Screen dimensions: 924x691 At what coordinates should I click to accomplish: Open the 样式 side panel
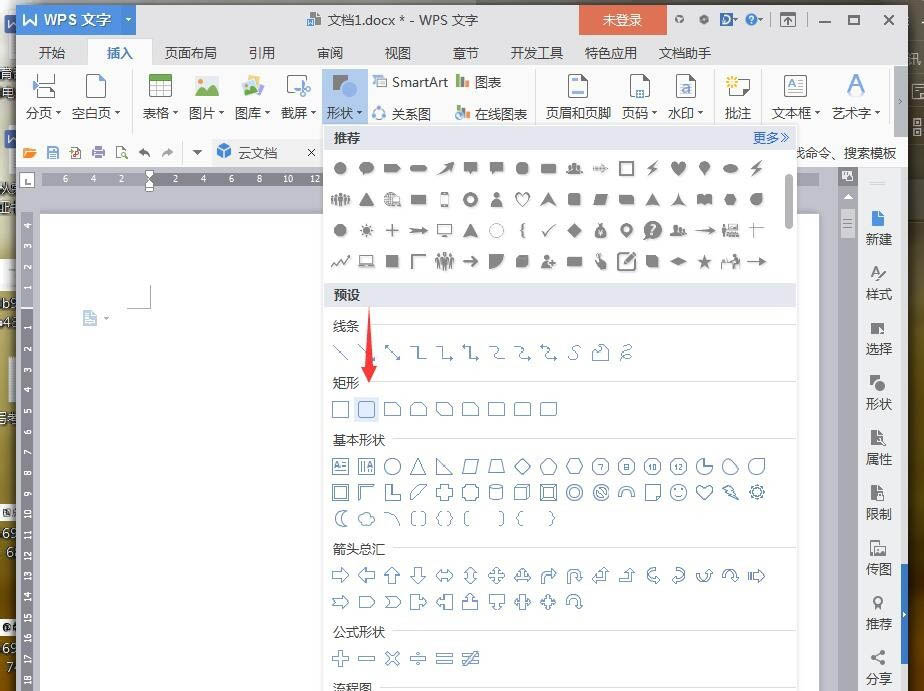[878, 283]
